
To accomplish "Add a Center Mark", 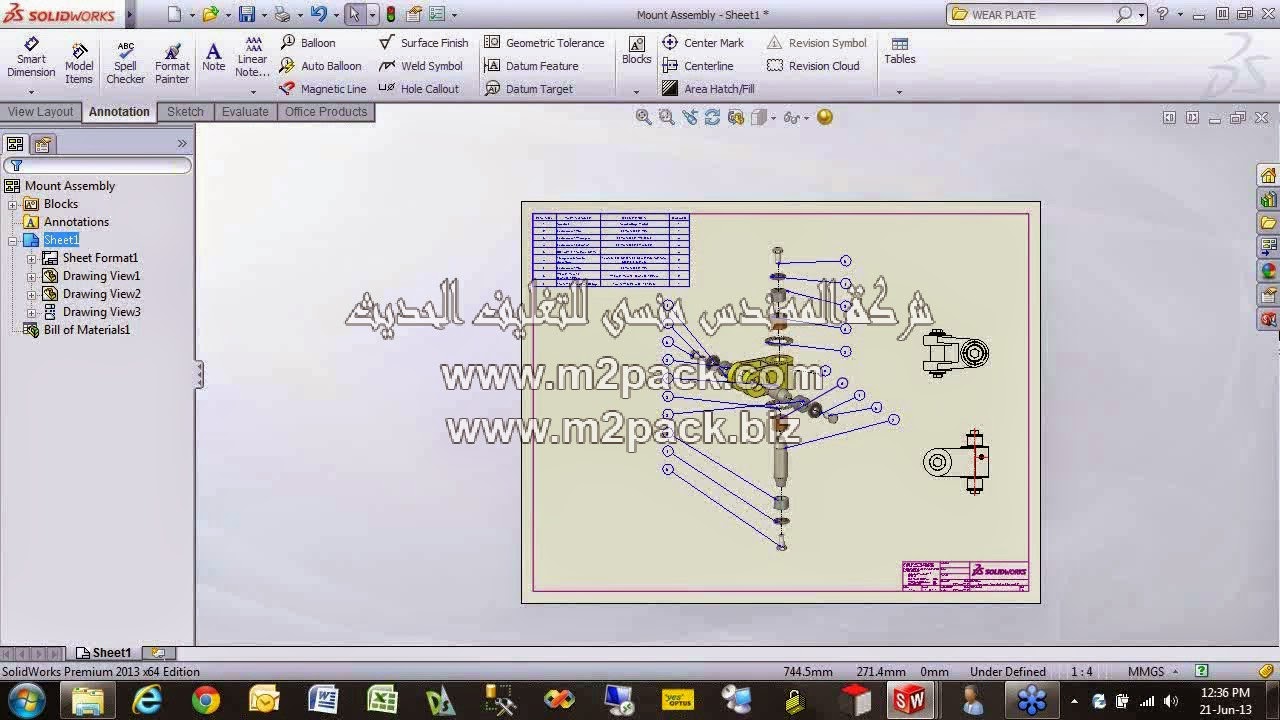I will click(x=703, y=43).
